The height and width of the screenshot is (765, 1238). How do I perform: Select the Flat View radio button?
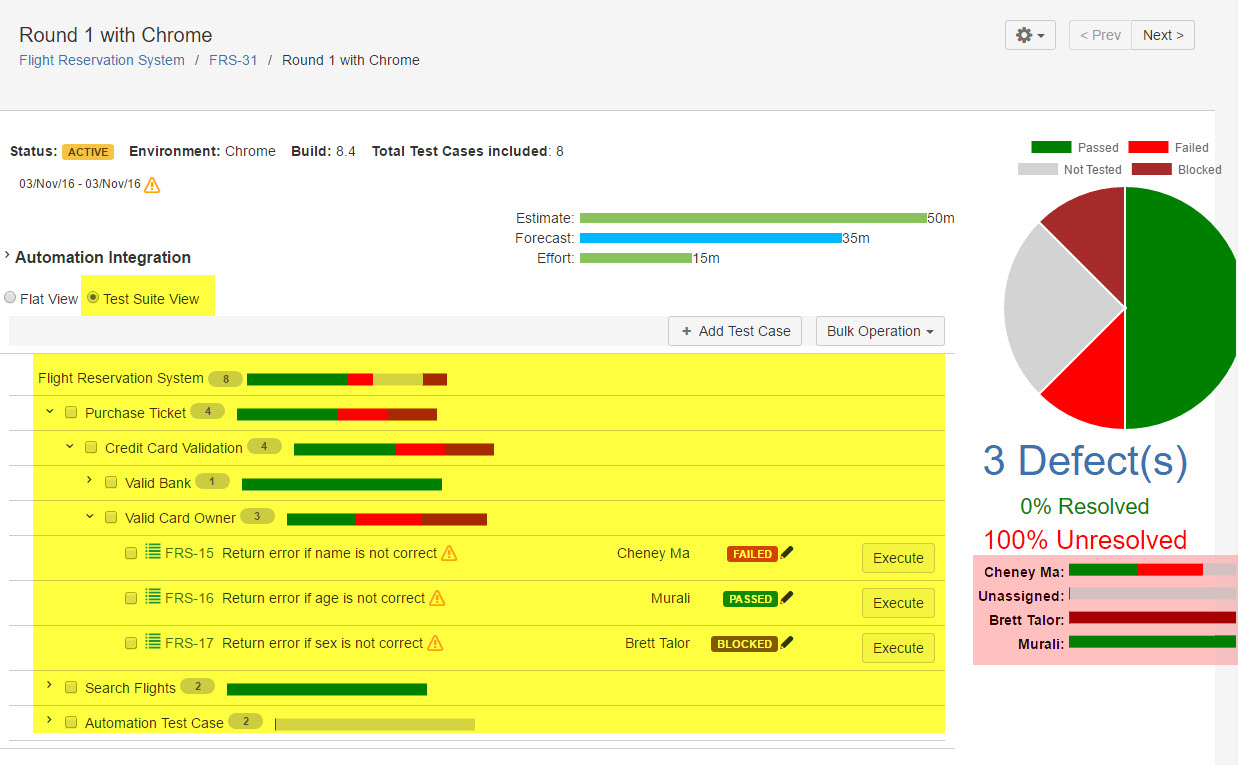(11, 298)
